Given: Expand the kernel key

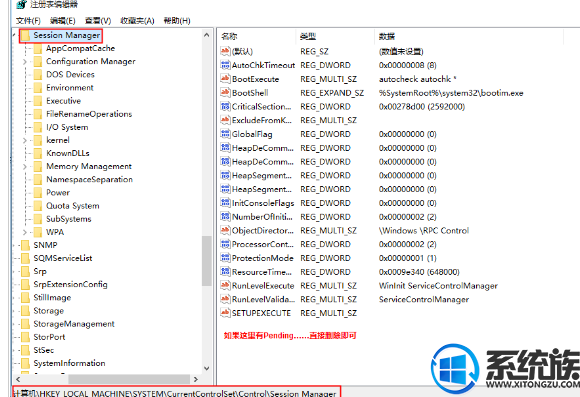Looking at the screenshot, I should (x=25, y=141).
